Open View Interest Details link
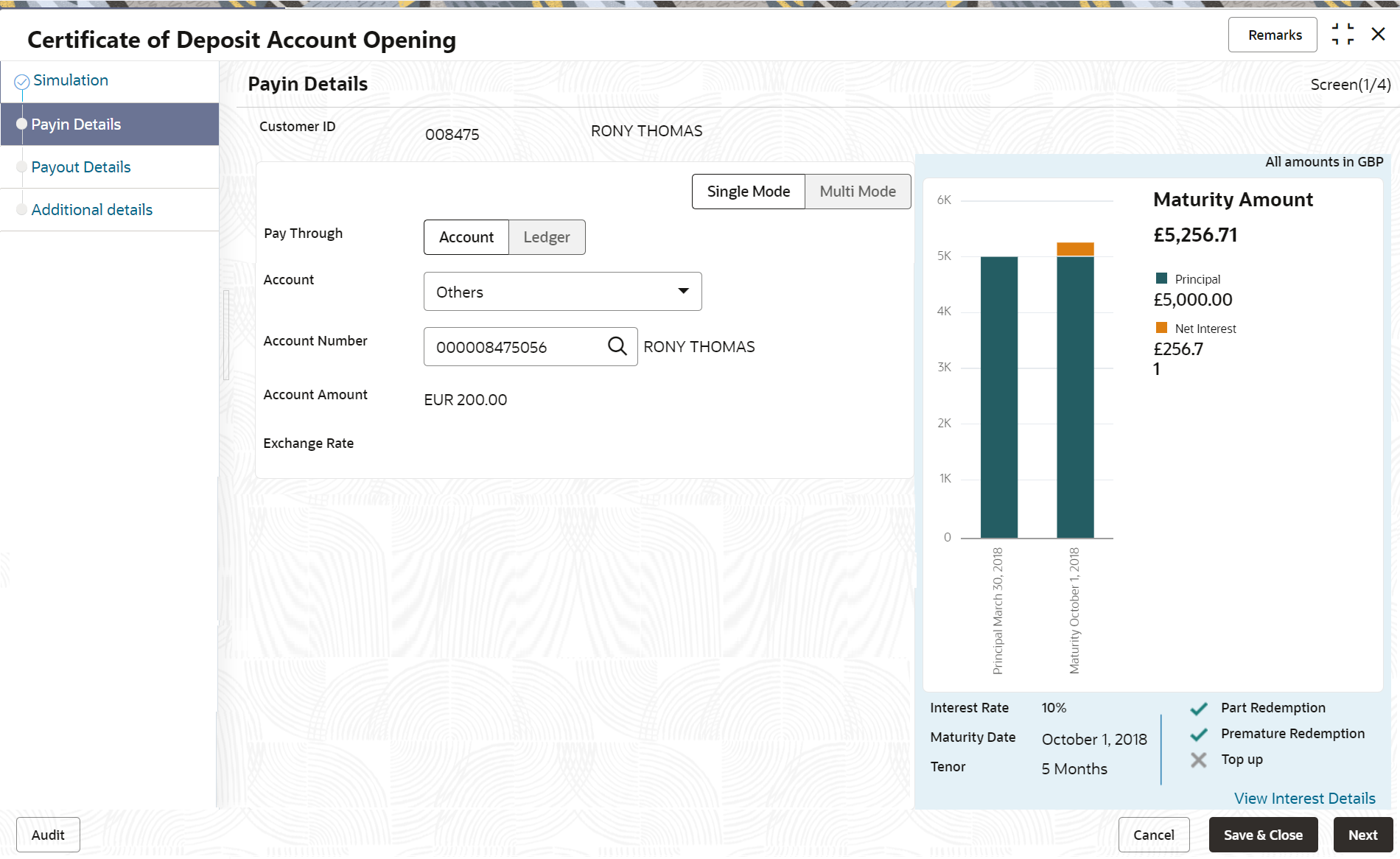 [1305, 799]
